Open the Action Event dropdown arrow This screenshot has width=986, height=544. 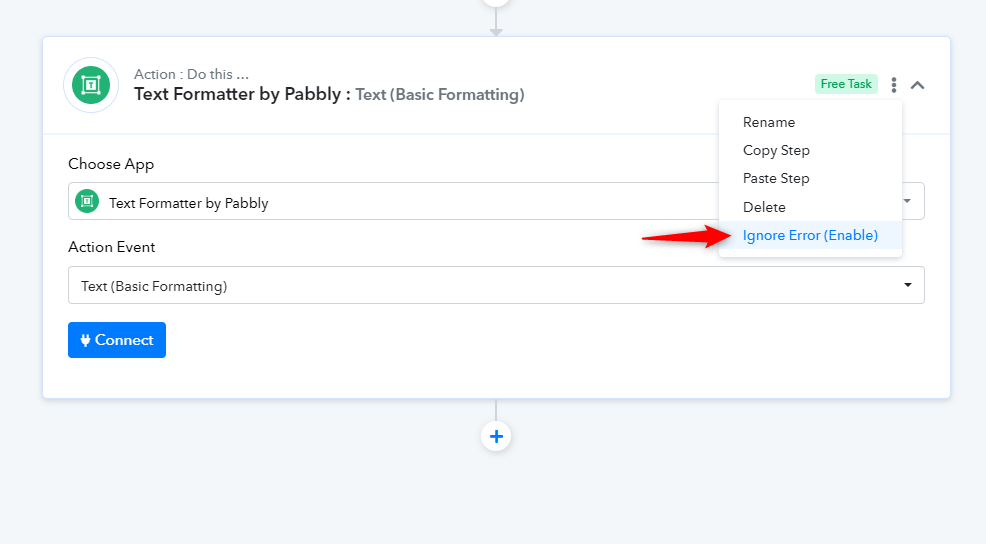907,285
